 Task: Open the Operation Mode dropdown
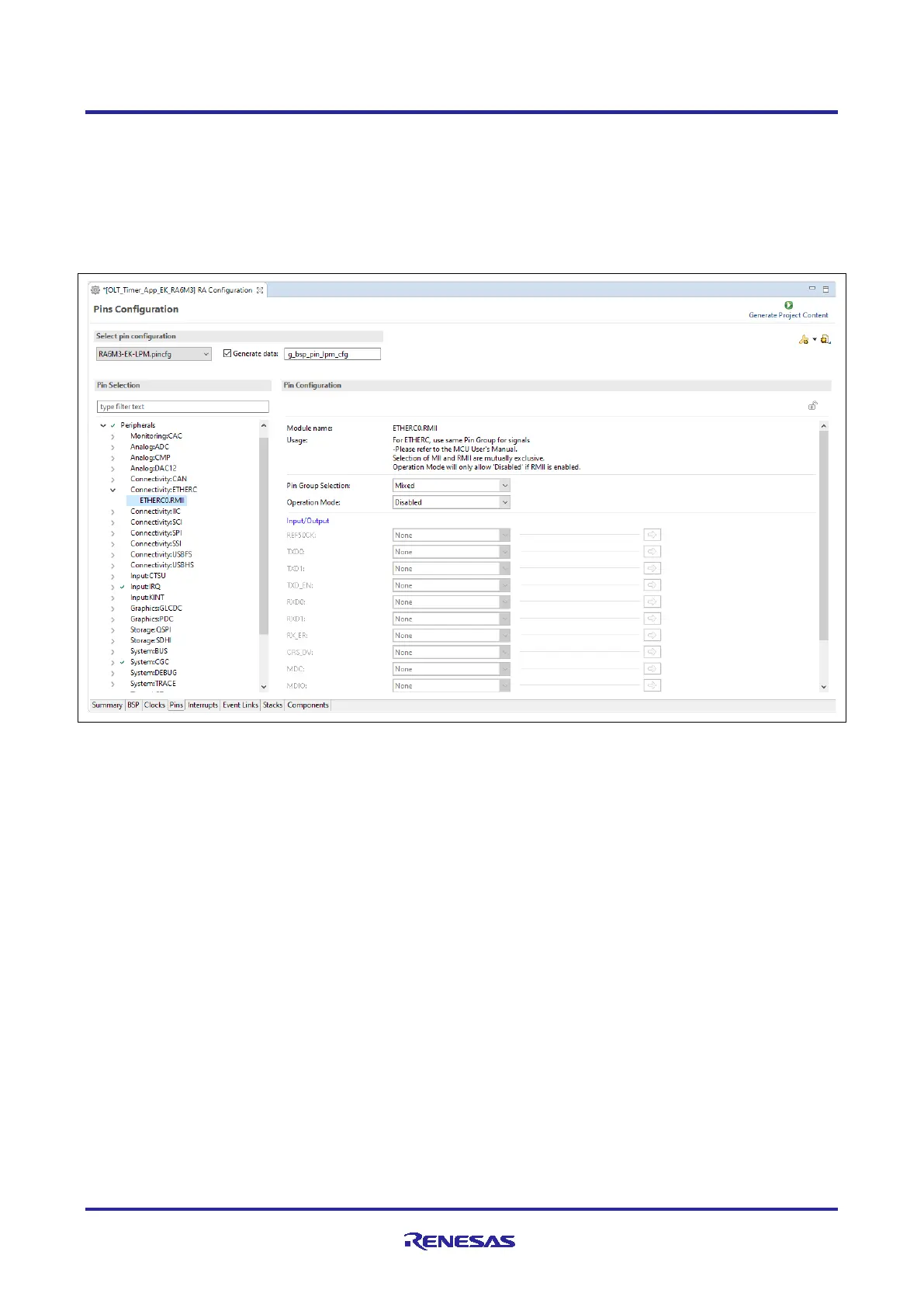(452, 502)
